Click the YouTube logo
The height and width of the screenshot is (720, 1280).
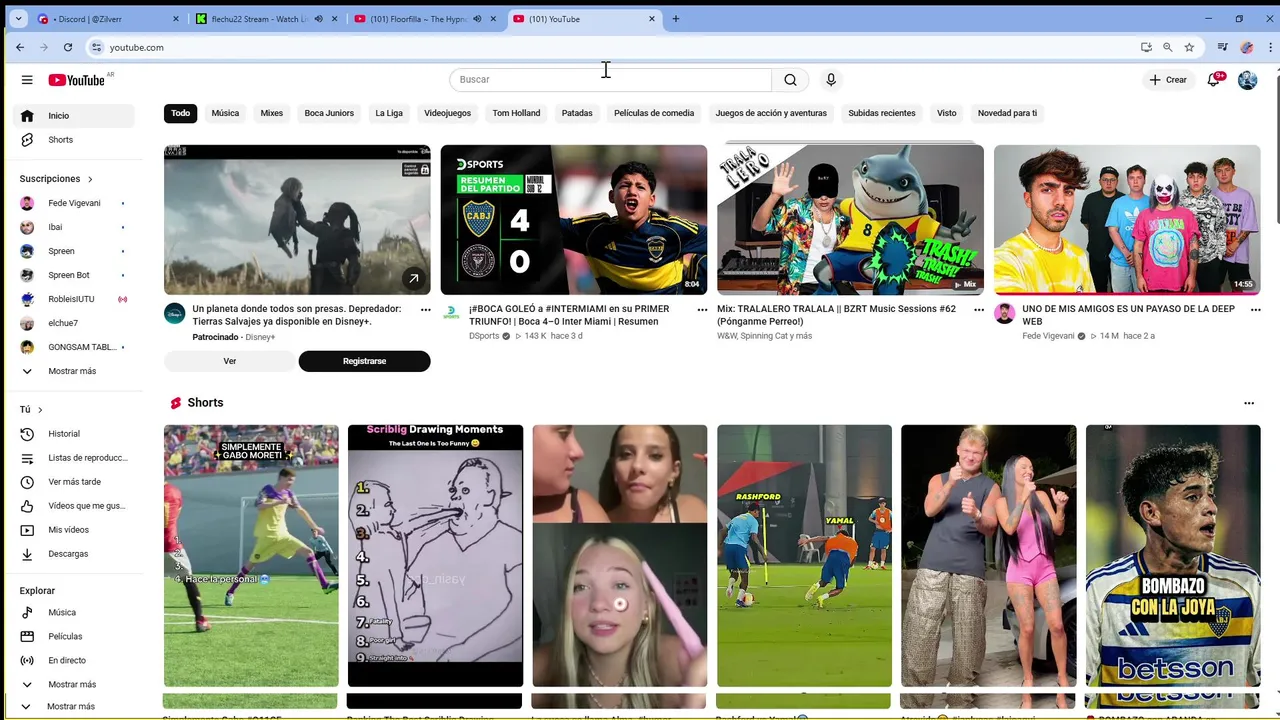[x=76, y=80]
